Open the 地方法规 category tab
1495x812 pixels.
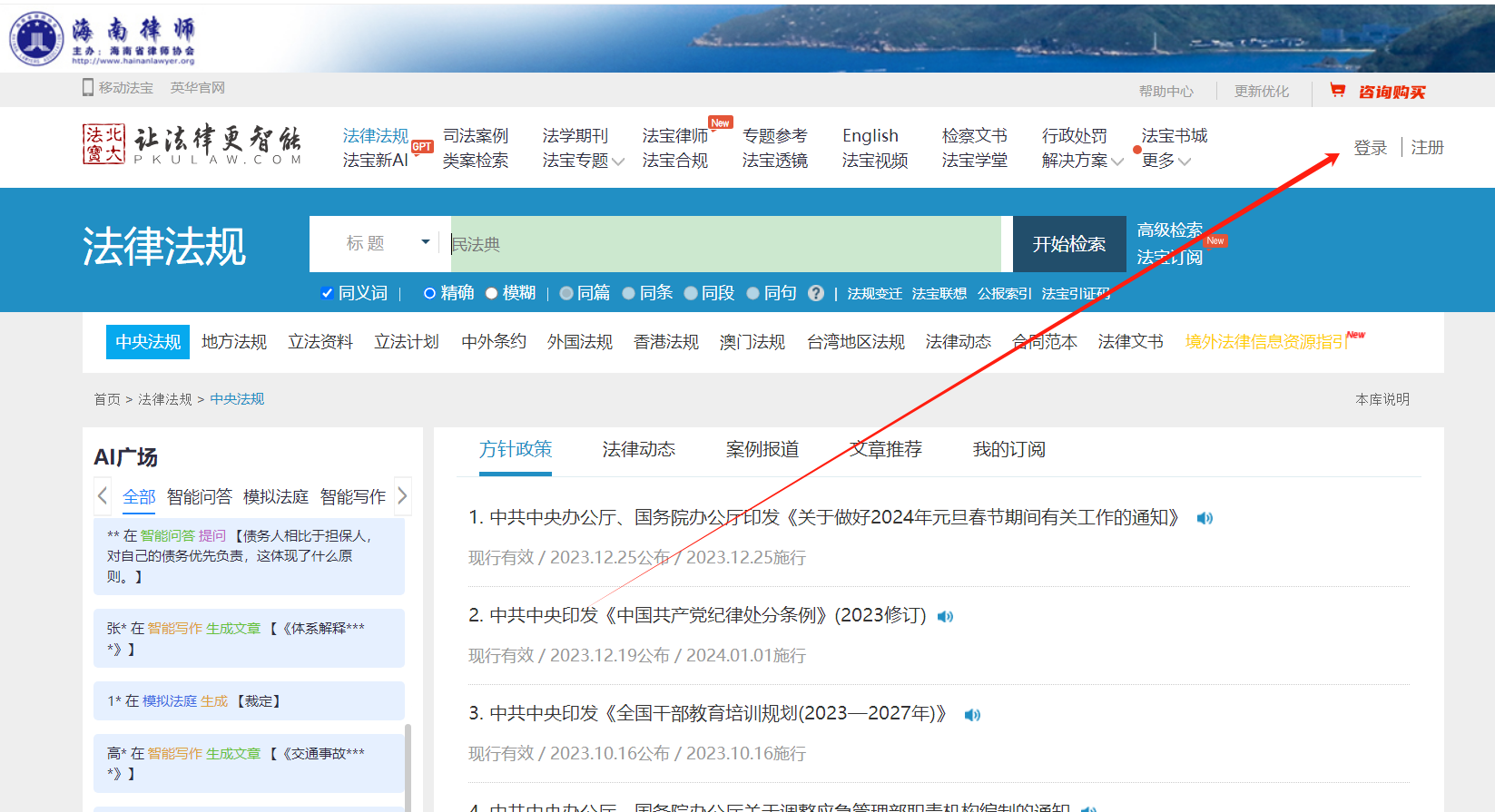pyautogui.click(x=234, y=342)
